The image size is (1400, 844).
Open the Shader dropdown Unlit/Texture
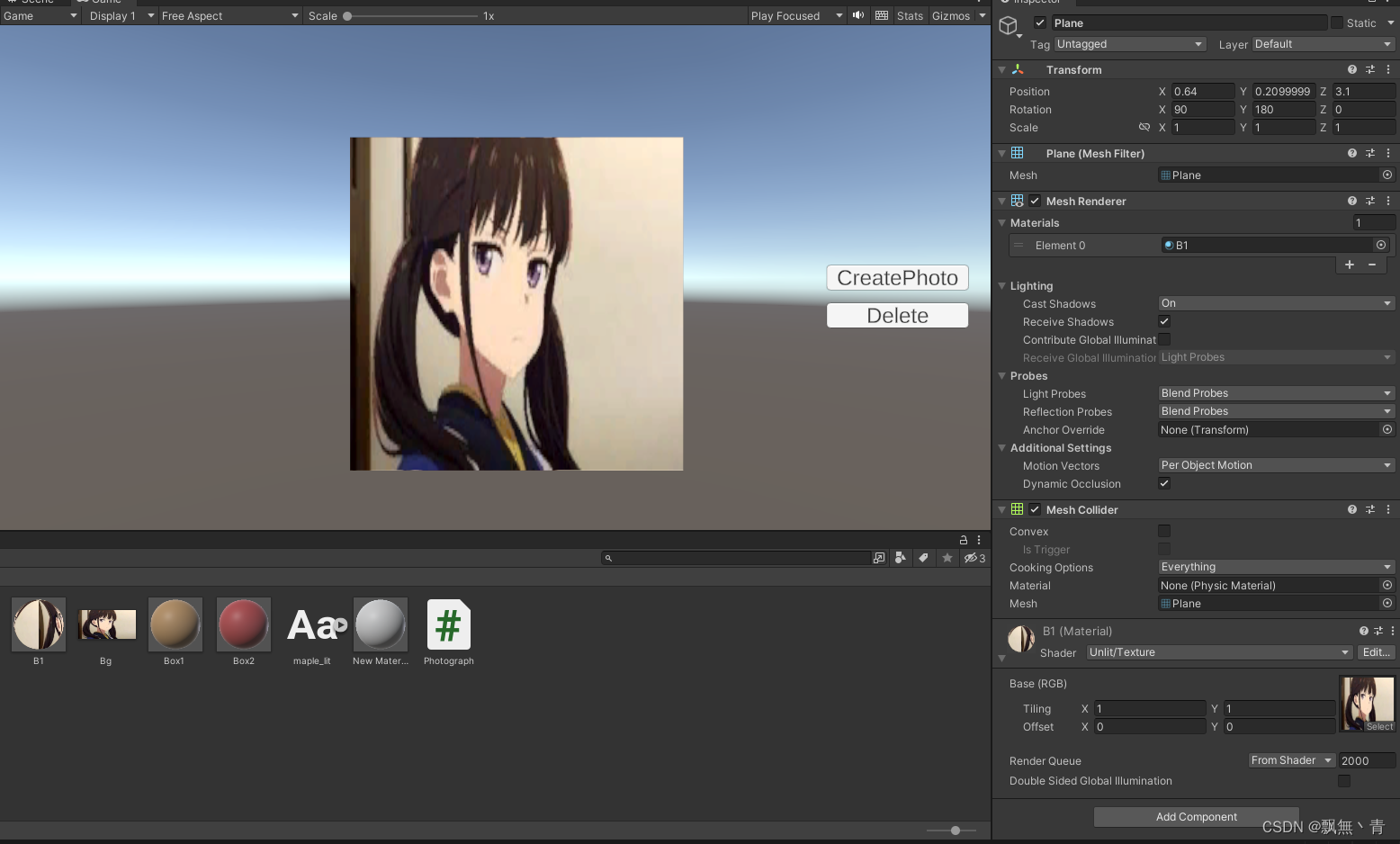(1219, 652)
